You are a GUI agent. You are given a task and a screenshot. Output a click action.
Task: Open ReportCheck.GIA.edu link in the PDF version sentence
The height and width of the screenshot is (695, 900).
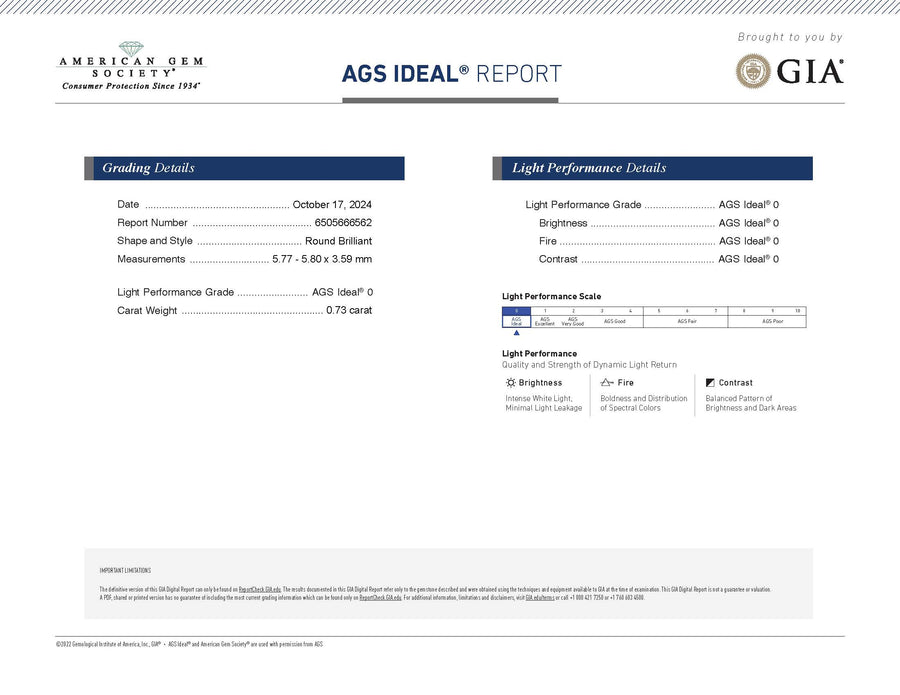(381, 597)
